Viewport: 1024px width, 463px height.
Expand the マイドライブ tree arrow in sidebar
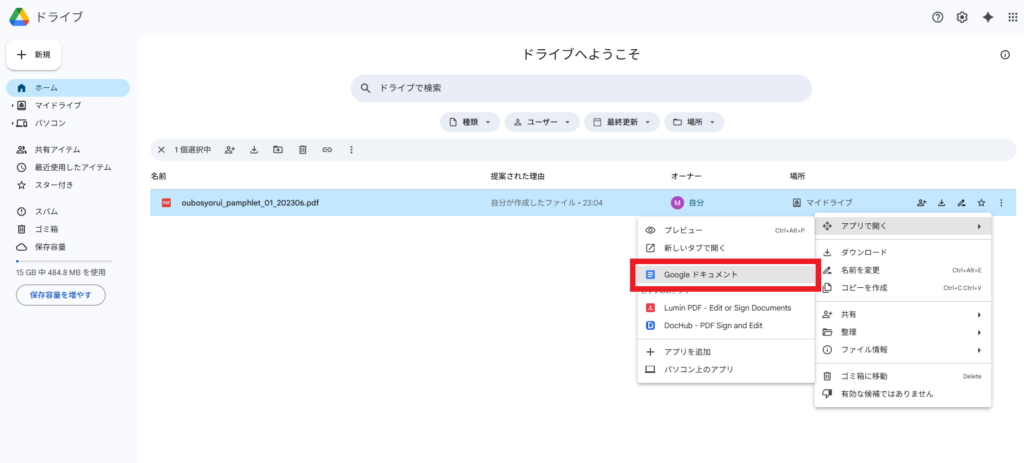pyautogui.click(x=12, y=105)
